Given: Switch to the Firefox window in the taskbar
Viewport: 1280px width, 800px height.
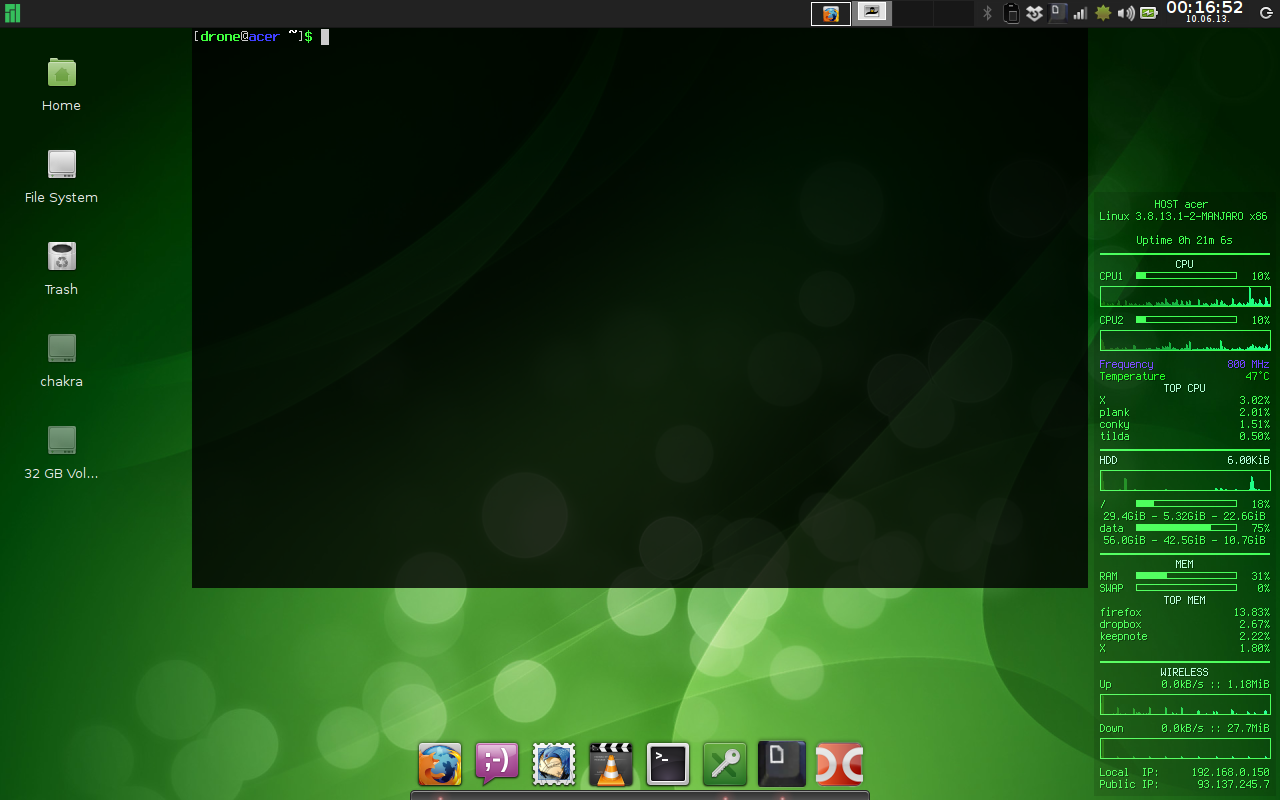Looking at the screenshot, I should click(x=831, y=13).
